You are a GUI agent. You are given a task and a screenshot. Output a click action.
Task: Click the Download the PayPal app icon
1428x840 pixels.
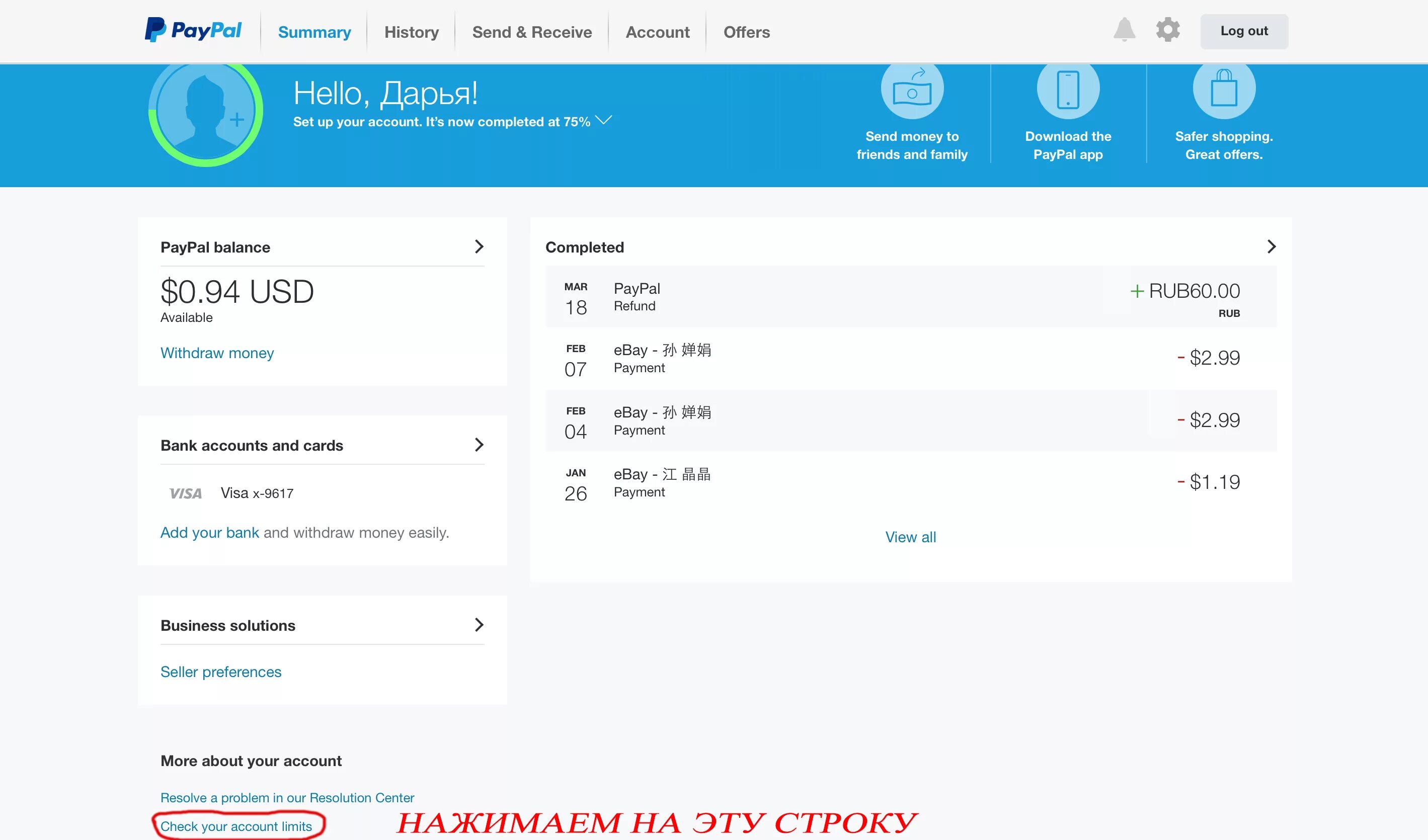[x=1068, y=90]
